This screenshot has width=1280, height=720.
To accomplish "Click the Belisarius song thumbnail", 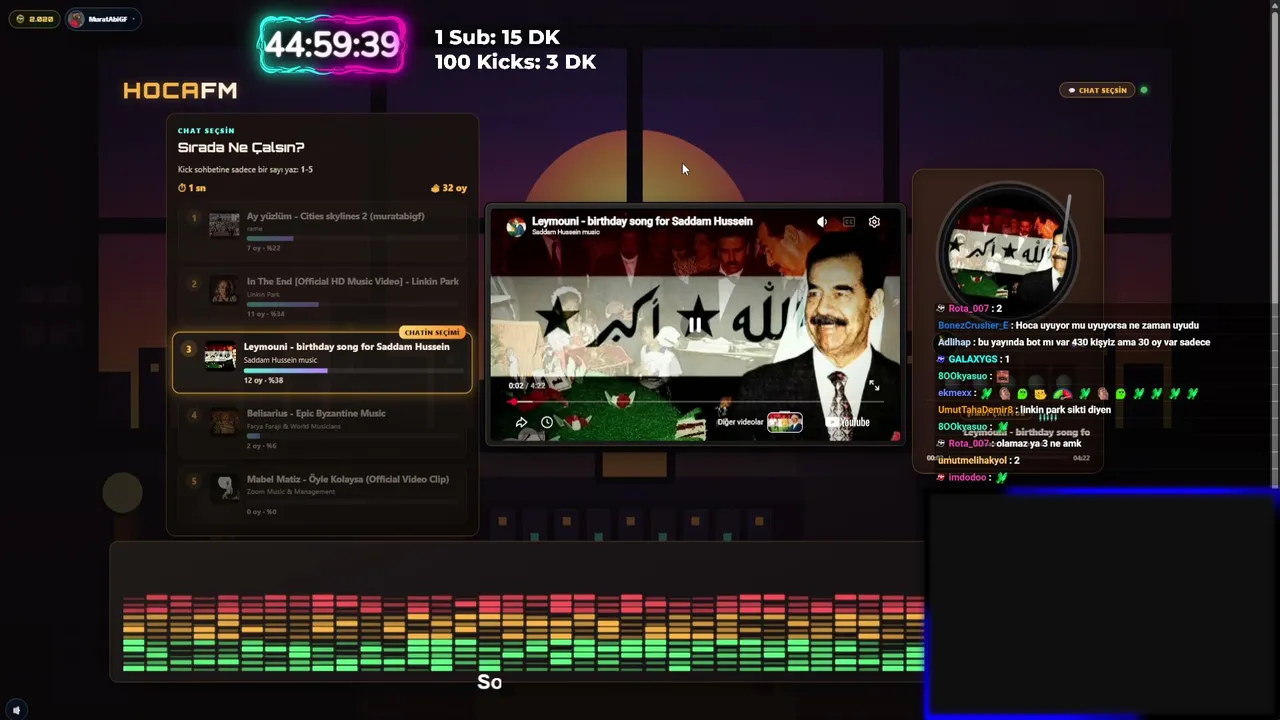I will point(224,422).
